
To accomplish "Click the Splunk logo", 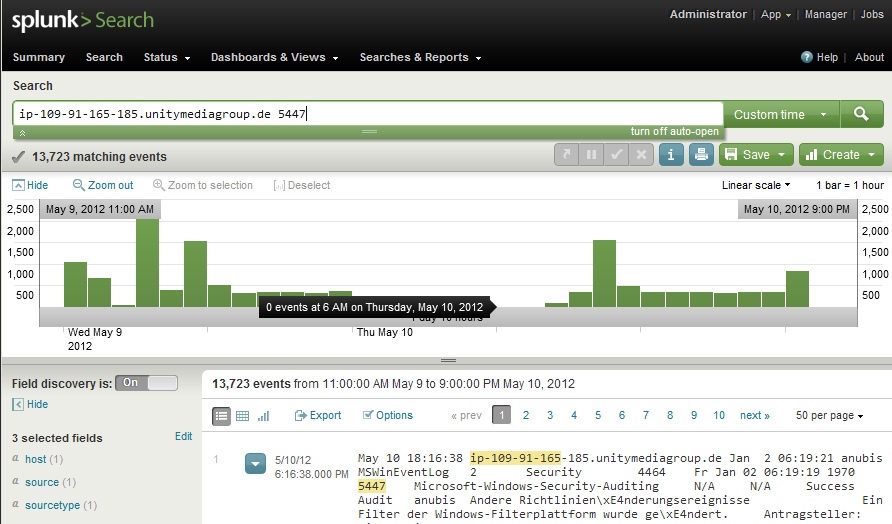I will [83, 20].
